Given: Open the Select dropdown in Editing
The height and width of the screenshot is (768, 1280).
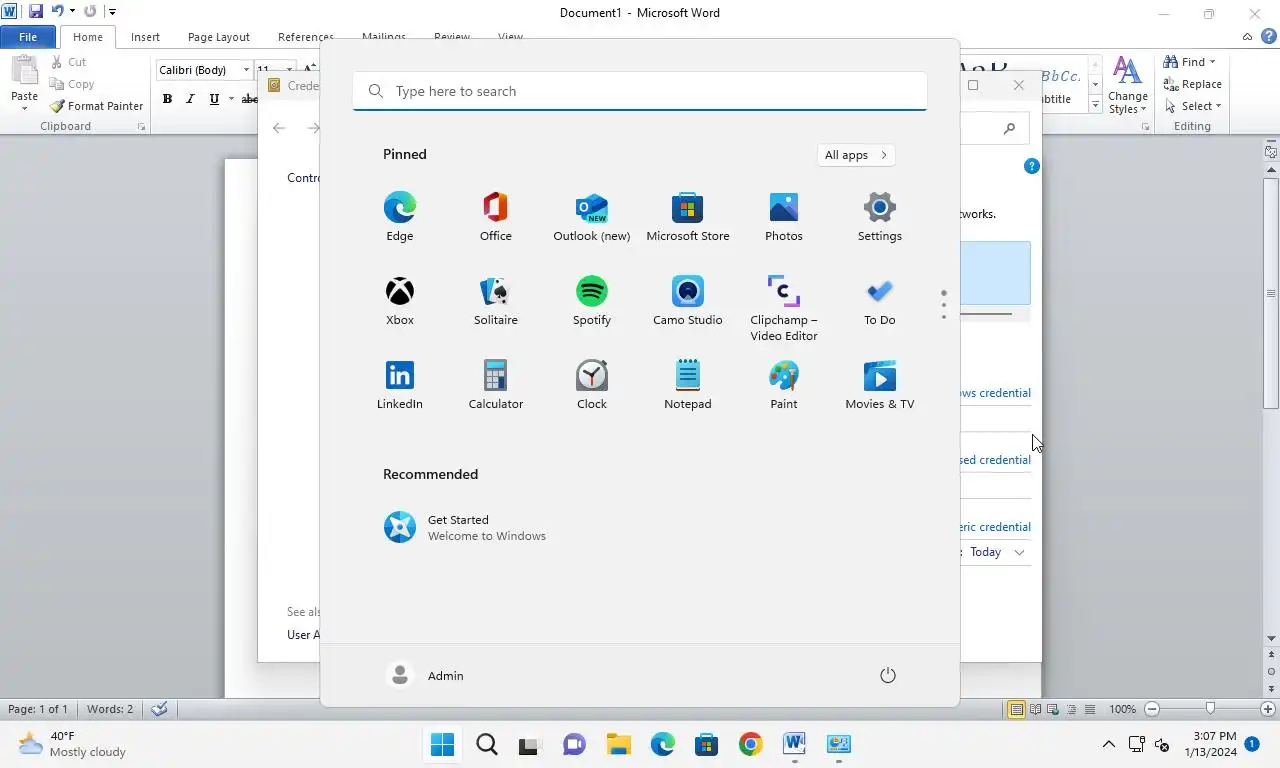Looking at the screenshot, I should (x=1192, y=106).
